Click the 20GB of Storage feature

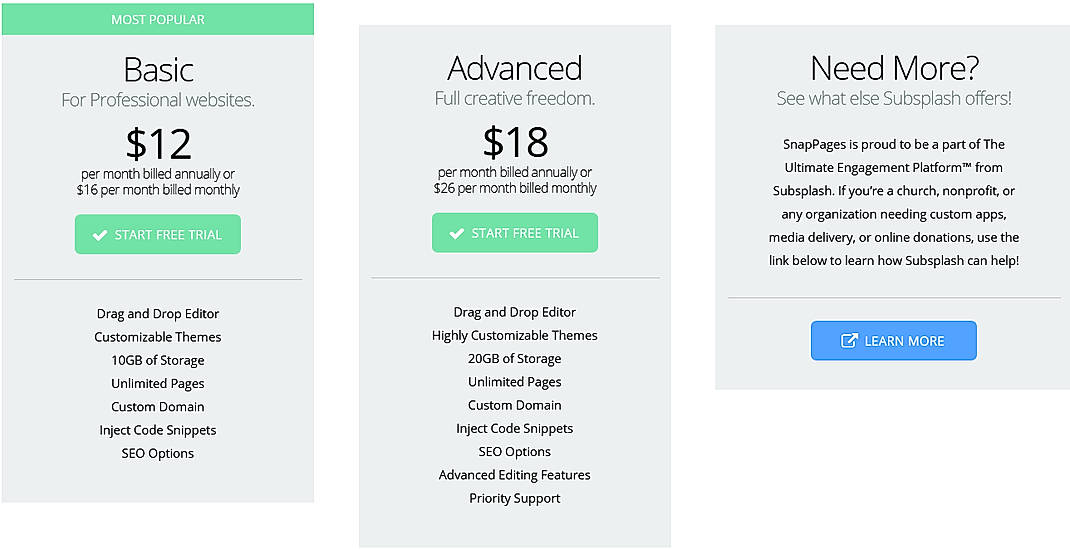tap(515, 358)
